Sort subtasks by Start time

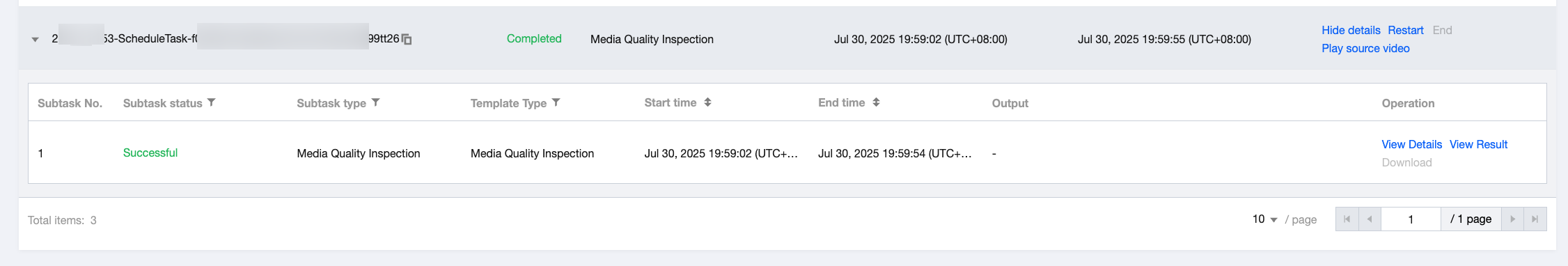point(707,102)
